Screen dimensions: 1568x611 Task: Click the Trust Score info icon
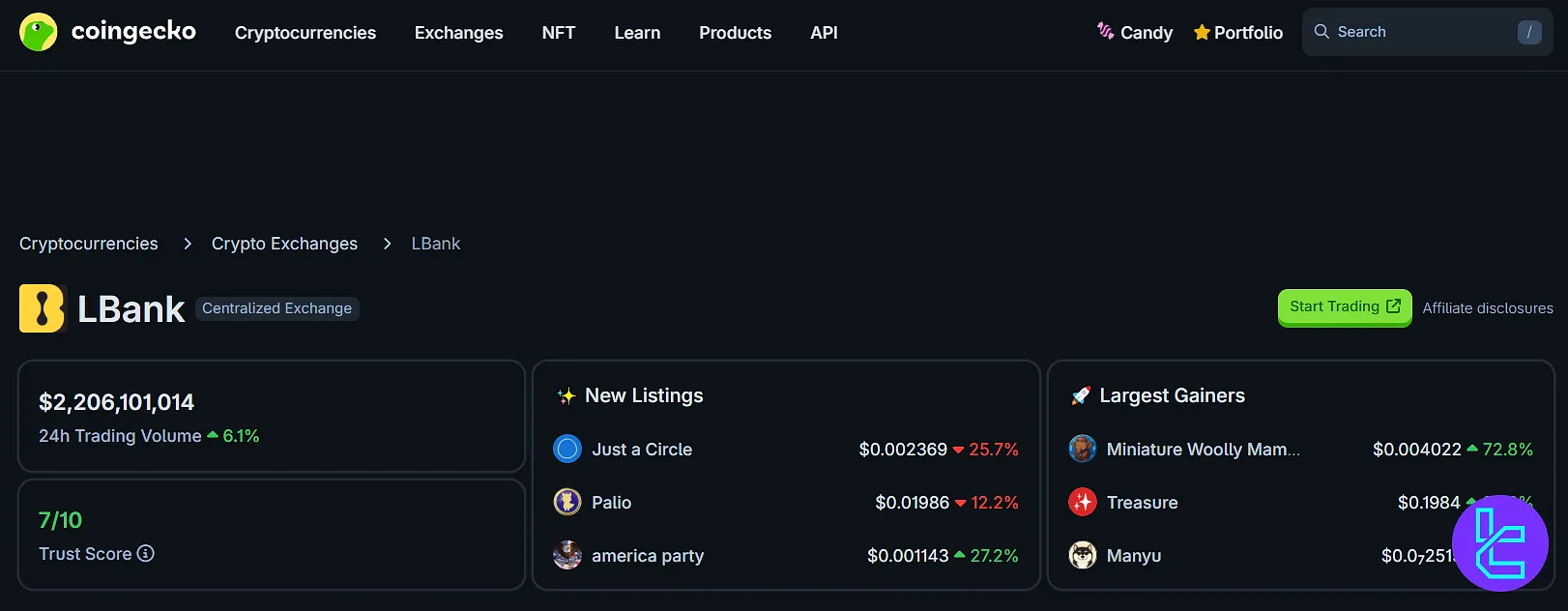146,554
